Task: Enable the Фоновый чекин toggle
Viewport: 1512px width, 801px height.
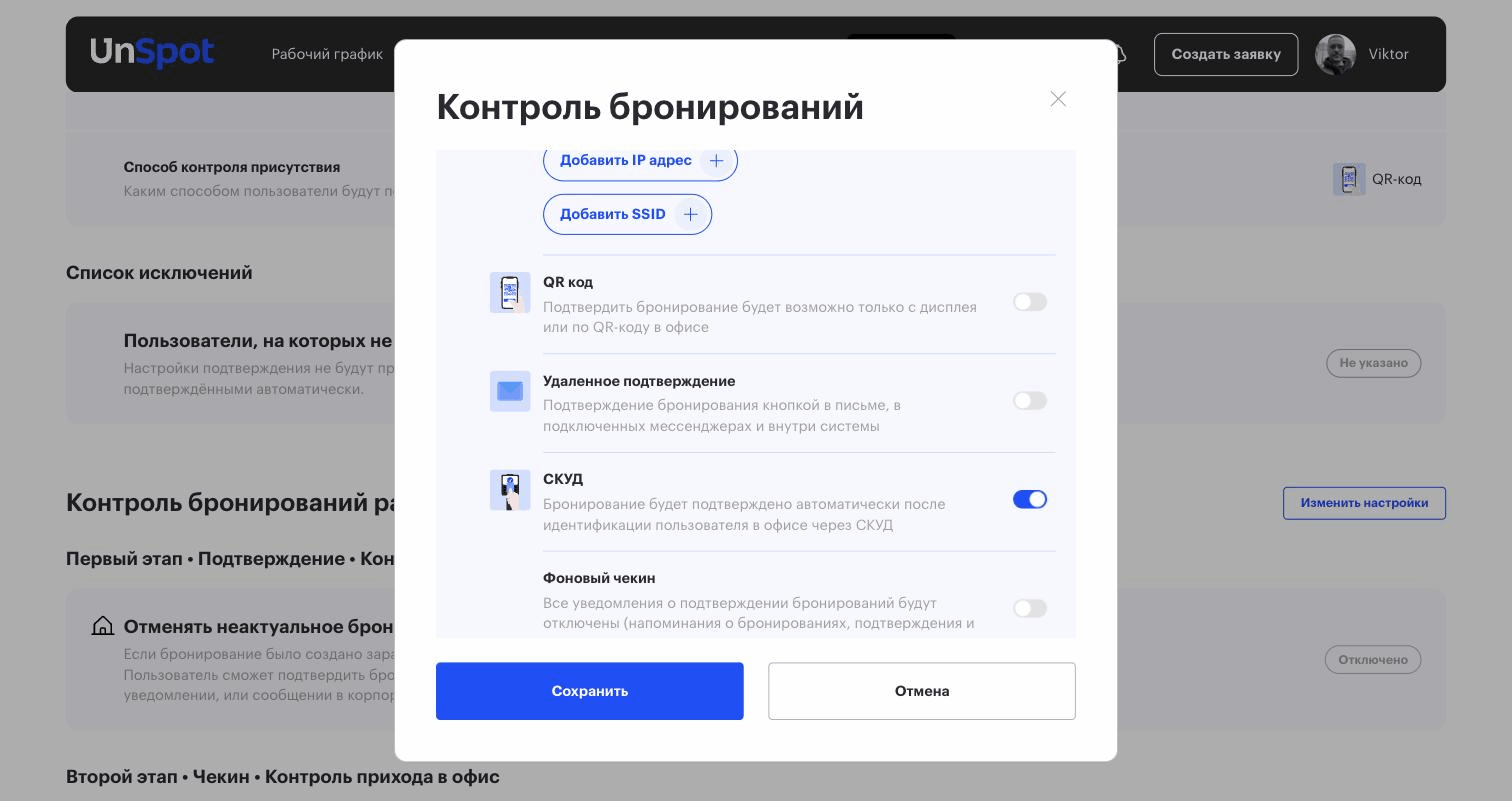Action: [x=1030, y=608]
